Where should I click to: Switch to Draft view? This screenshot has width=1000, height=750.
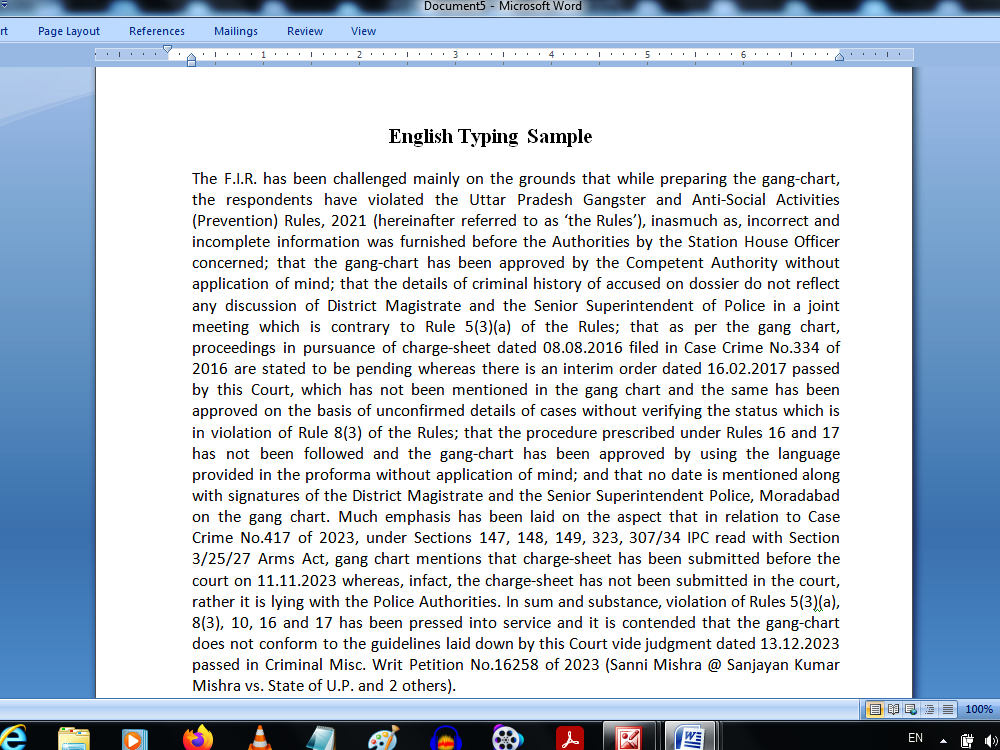tap(948, 709)
